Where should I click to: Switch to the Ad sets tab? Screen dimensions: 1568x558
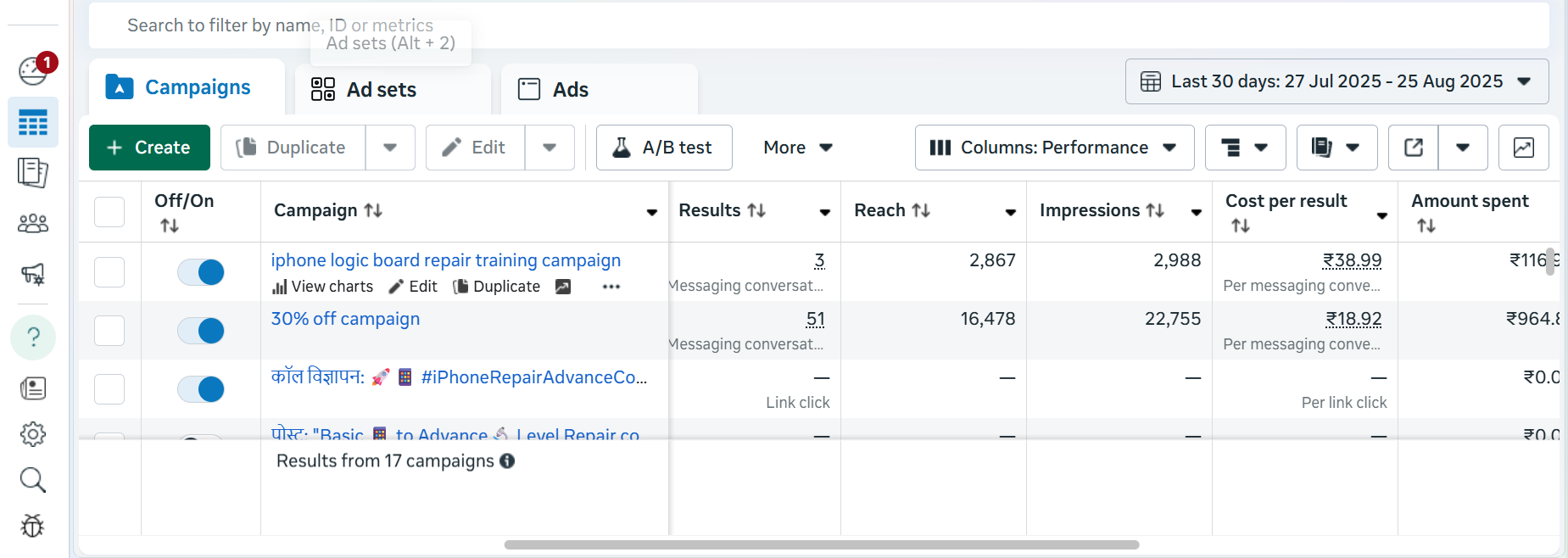(x=365, y=90)
